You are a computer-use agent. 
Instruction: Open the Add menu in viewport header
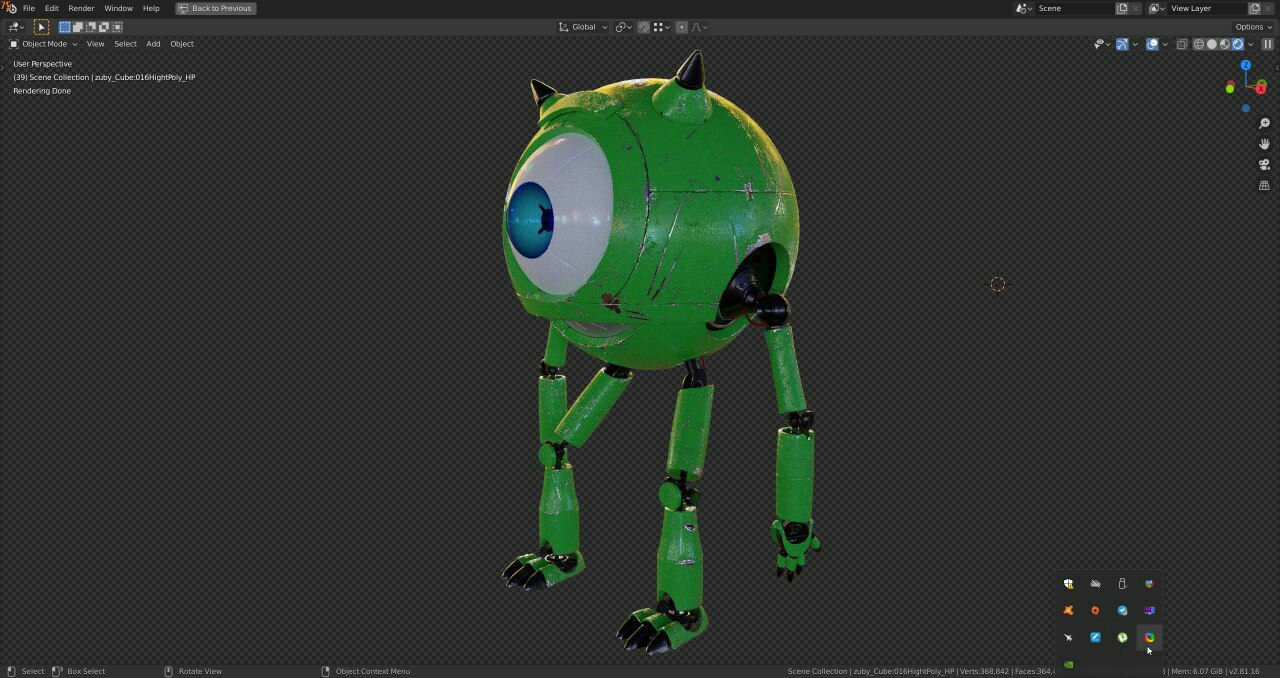153,44
